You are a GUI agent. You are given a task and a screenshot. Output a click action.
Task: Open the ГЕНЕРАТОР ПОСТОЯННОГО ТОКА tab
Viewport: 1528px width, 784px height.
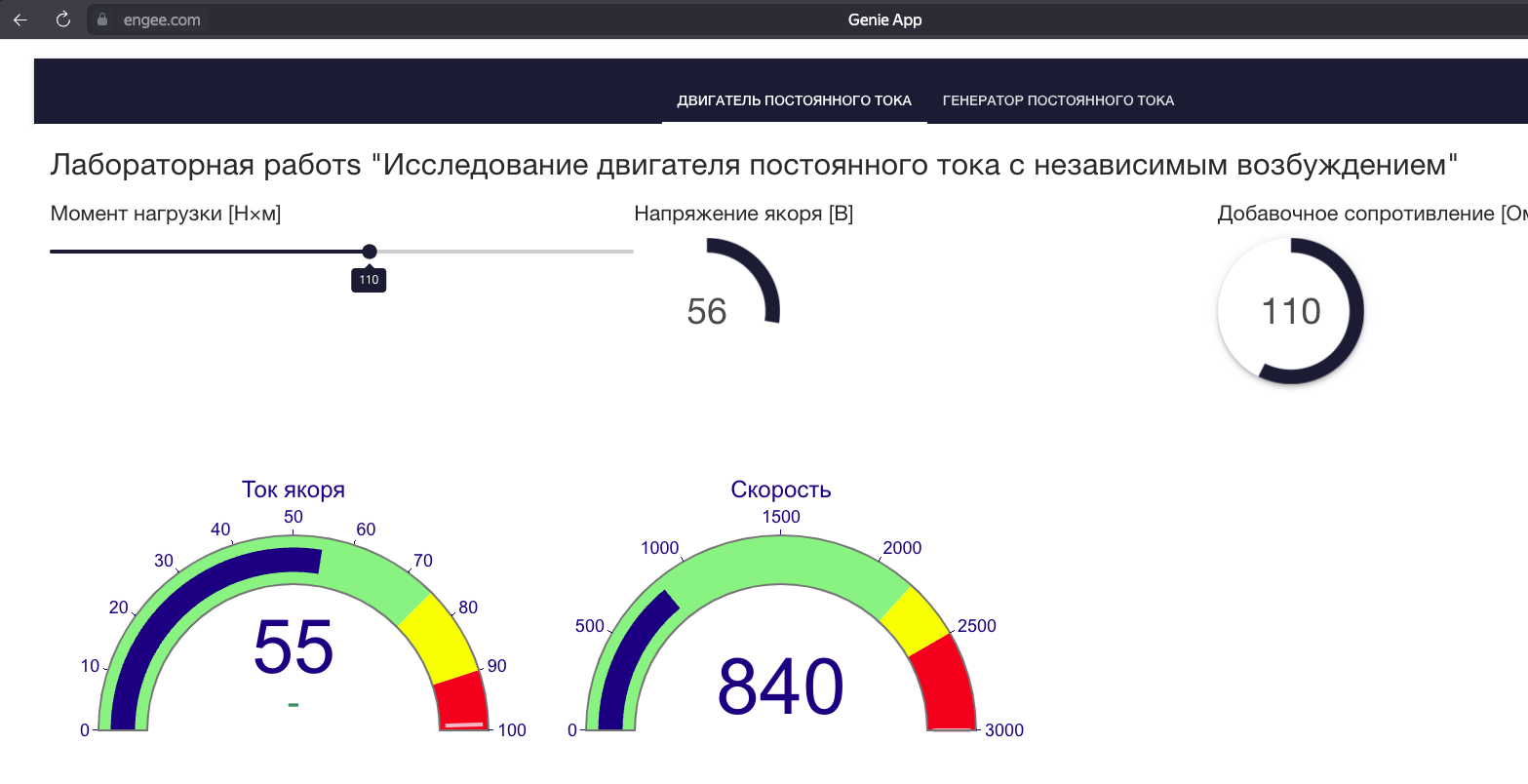pos(1058,100)
